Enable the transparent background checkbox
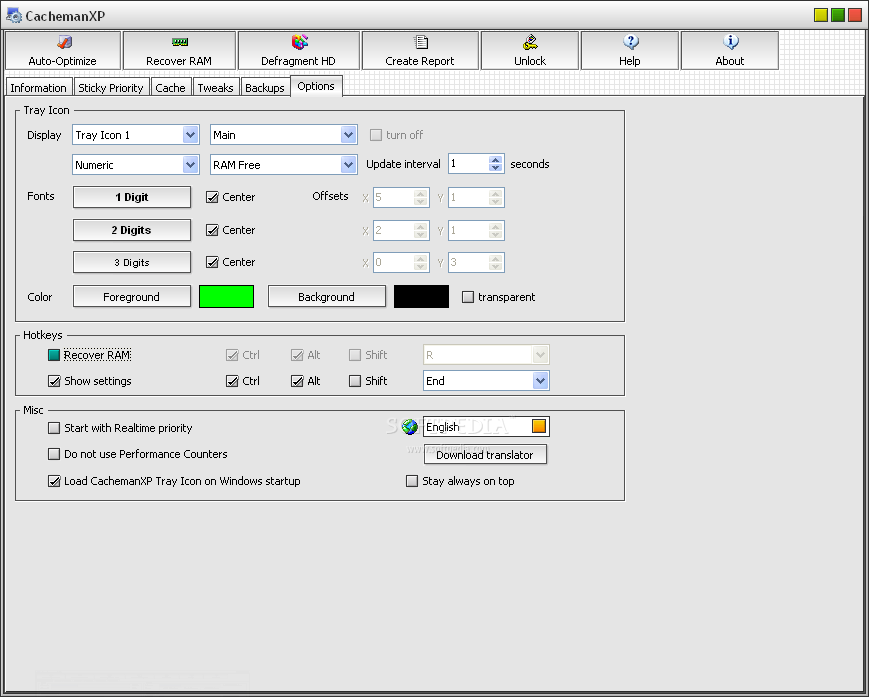 [468, 297]
